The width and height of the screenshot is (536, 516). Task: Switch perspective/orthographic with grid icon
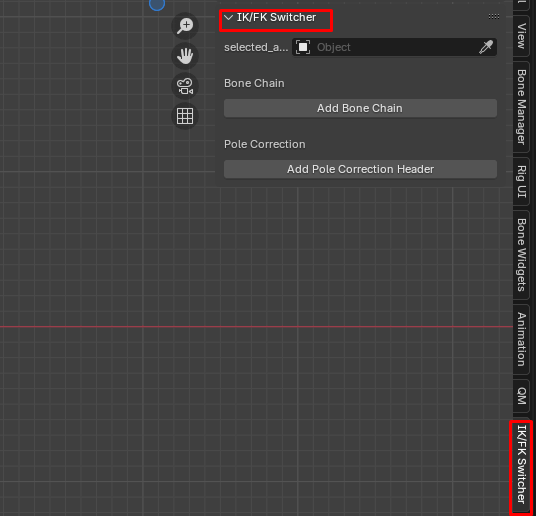pos(185,116)
